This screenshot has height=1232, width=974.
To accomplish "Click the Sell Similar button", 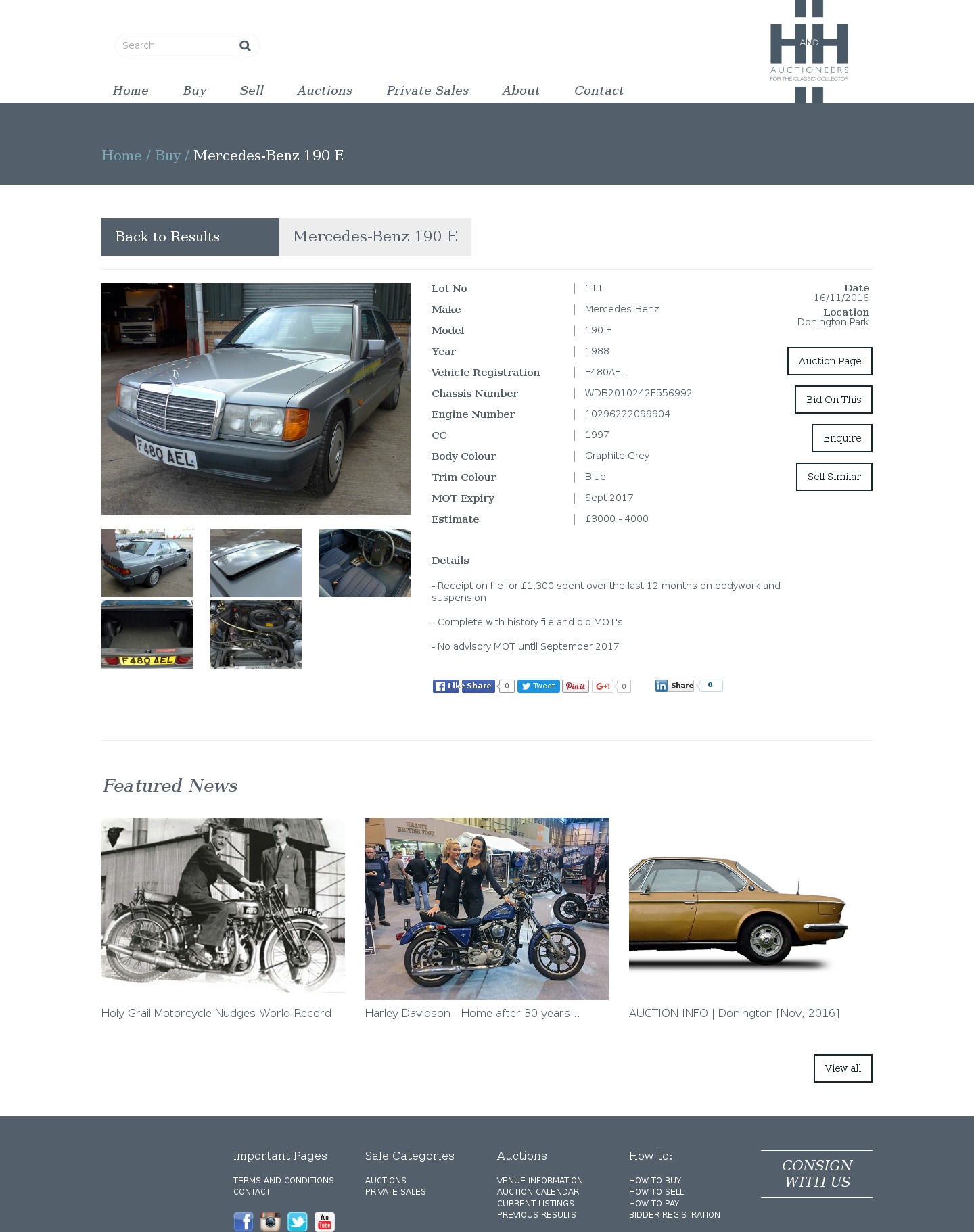I will point(834,477).
